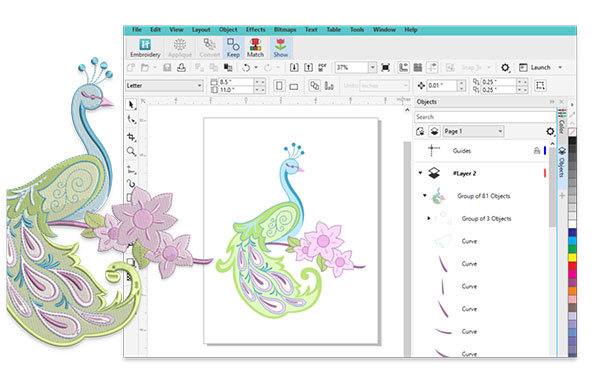
Task: Pick the yellow swatch in palette
Action: (572, 258)
